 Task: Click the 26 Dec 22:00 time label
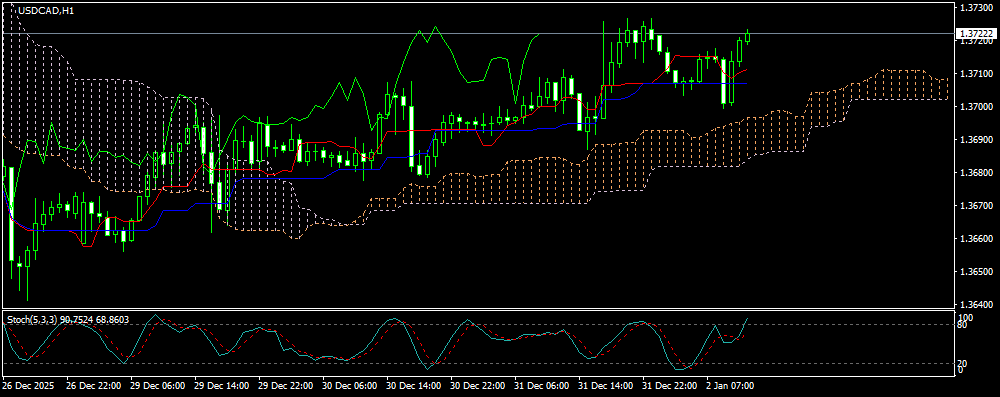(x=94, y=386)
